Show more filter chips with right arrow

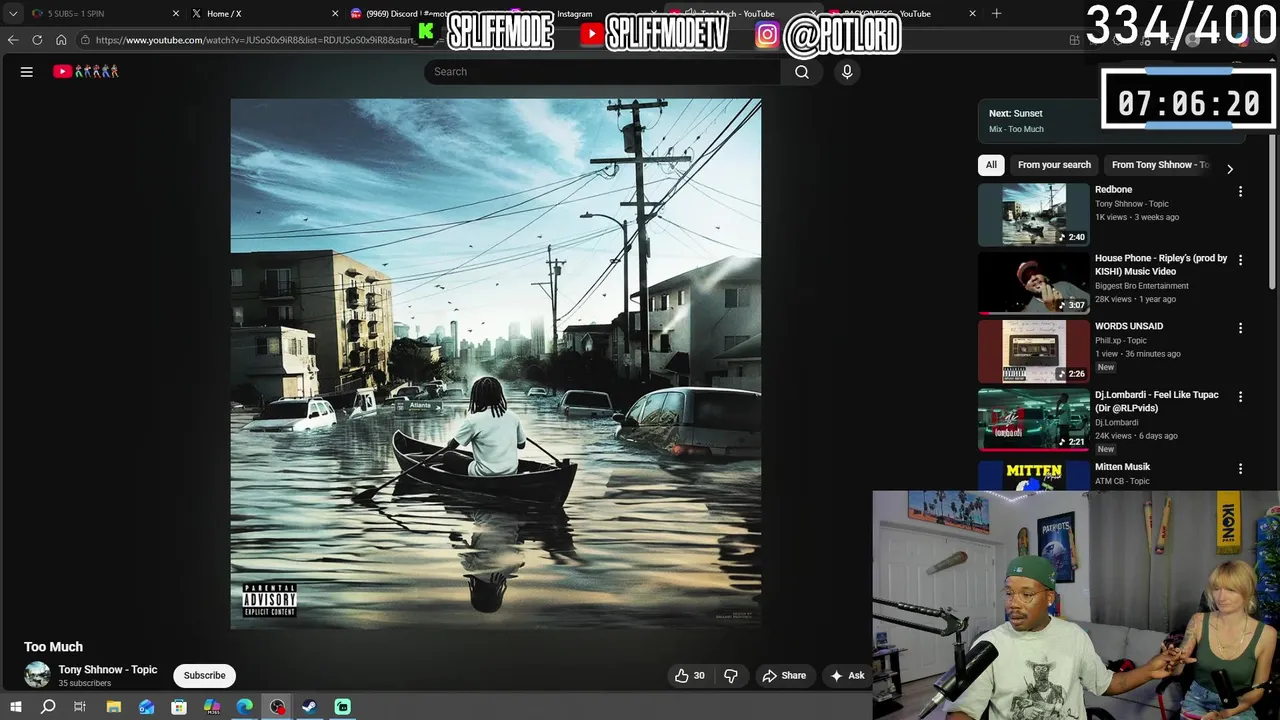[x=1229, y=168]
